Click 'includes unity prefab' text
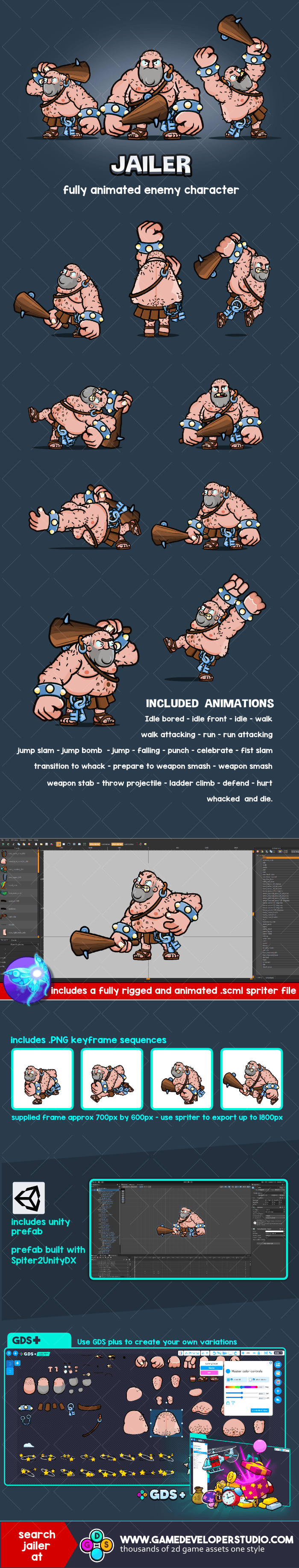The height and width of the screenshot is (1568, 299). pyautogui.click(x=40, y=1226)
